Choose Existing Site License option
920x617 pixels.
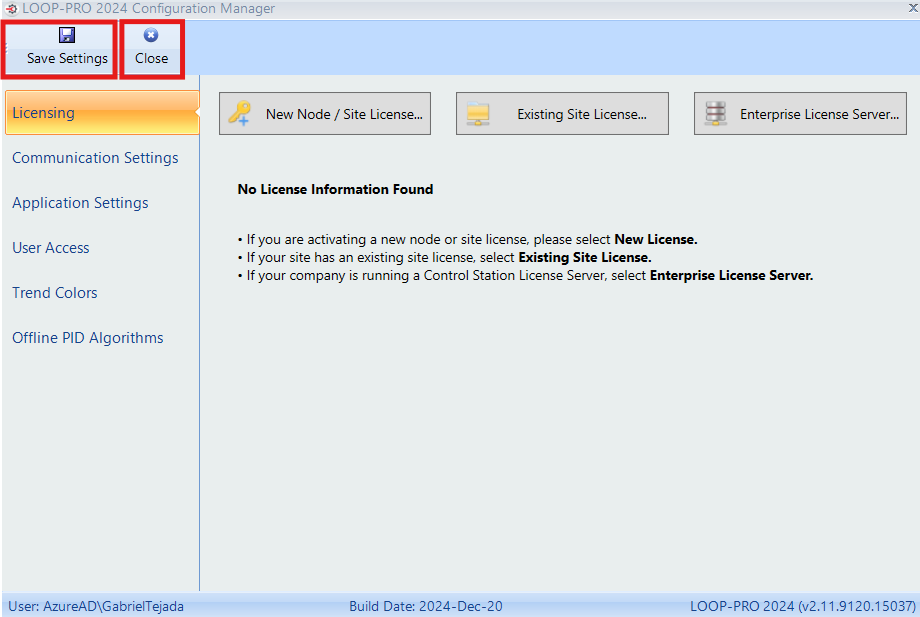562,114
